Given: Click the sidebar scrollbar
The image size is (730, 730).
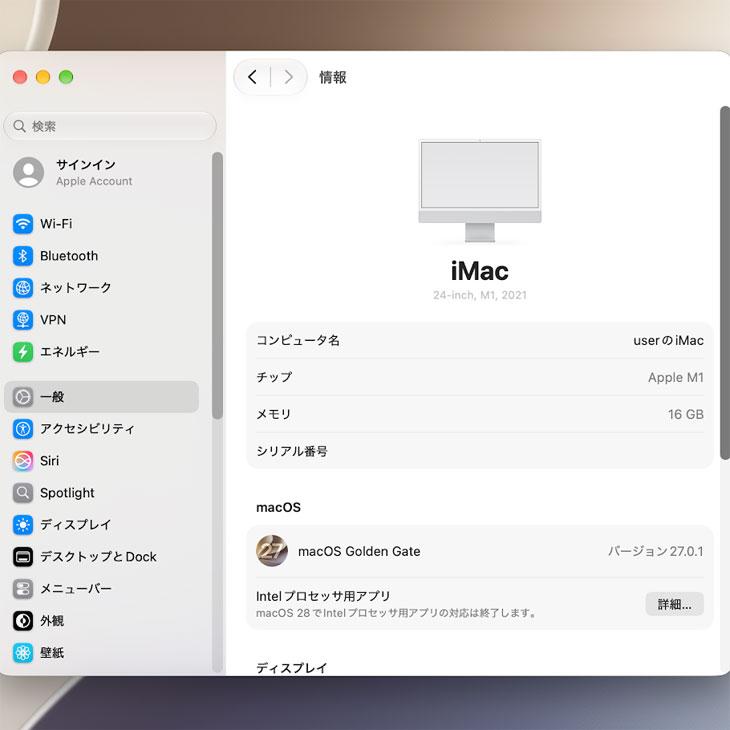Looking at the screenshot, I should (x=217, y=286).
